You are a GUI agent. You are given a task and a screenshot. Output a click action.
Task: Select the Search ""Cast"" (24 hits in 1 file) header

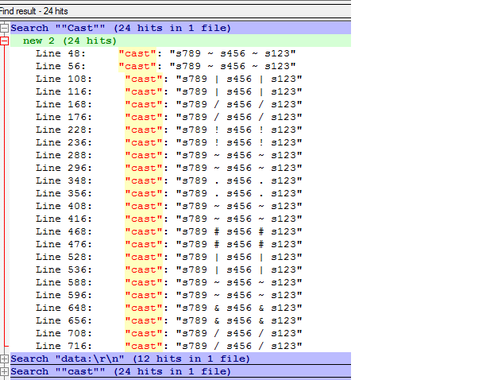click(181, 28)
